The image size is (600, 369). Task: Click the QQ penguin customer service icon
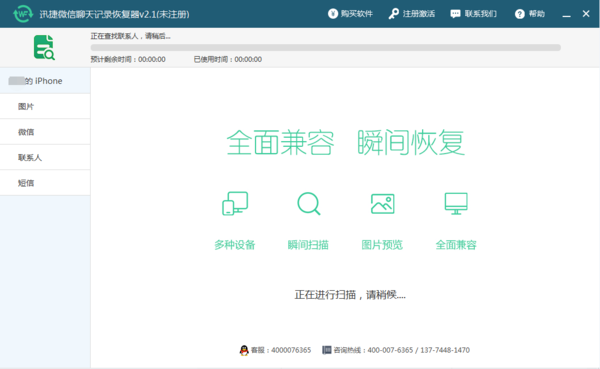coord(244,350)
